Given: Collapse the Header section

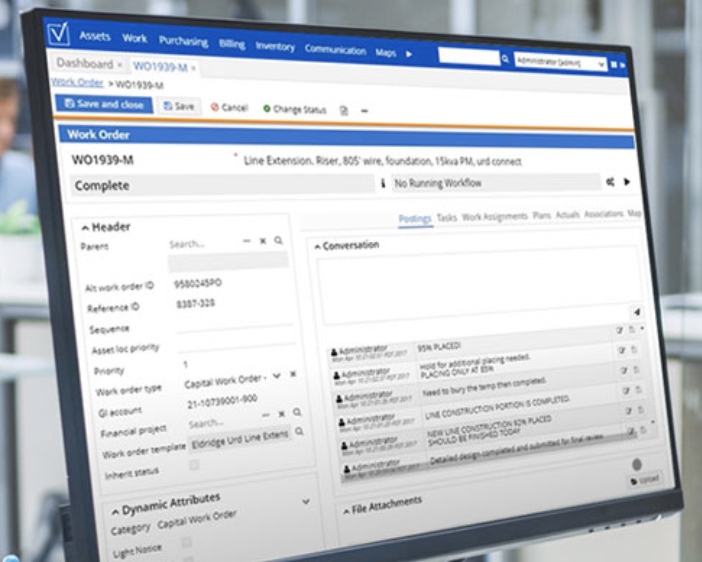Looking at the screenshot, I should [85, 228].
